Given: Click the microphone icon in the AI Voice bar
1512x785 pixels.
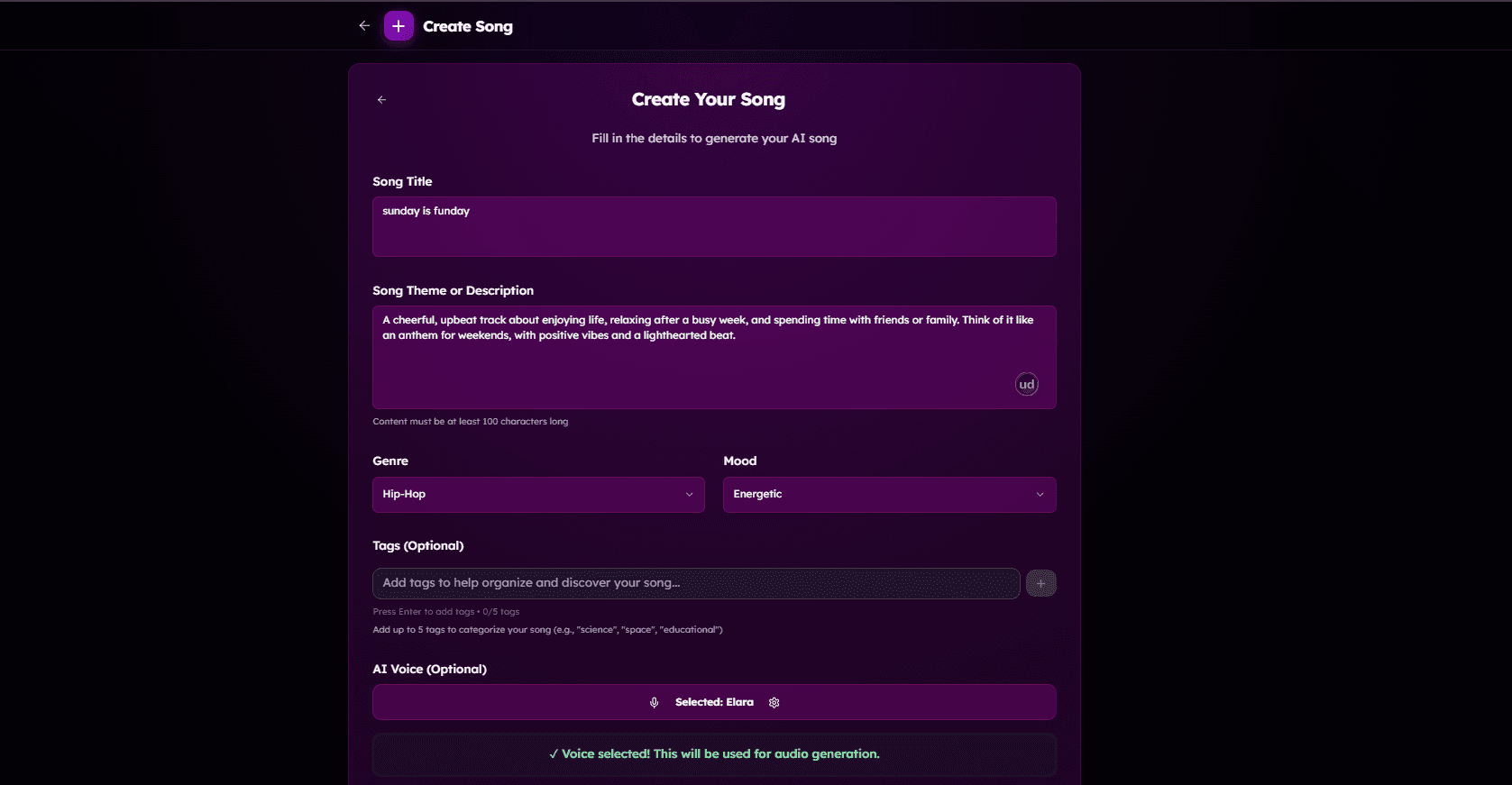Looking at the screenshot, I should pos(655,703).
